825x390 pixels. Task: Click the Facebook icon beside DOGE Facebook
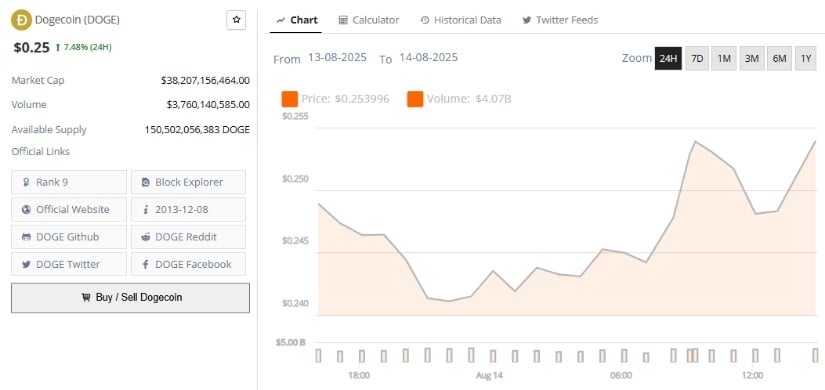pos(146,264)
